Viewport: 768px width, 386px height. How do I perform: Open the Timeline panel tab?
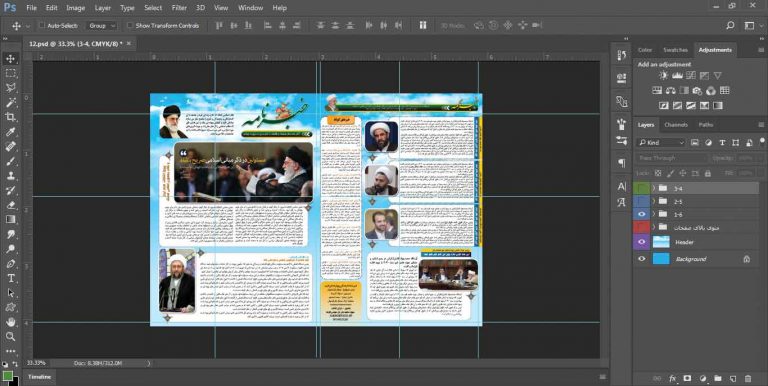(x=39, y=377)
